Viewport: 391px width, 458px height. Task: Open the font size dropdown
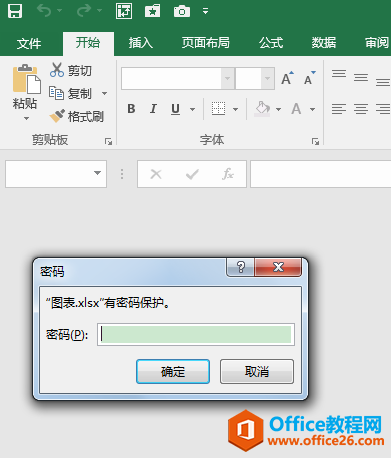pos(267,78)
